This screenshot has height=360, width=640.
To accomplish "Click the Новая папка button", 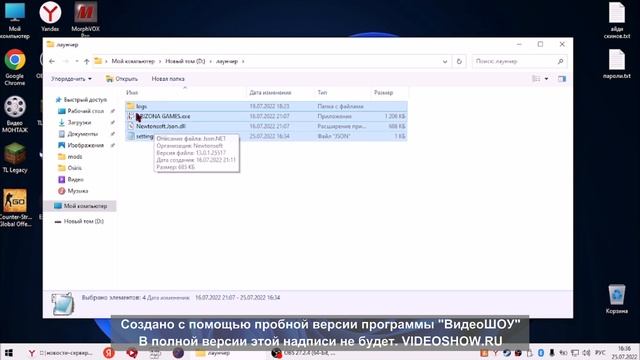I will tap(168, 79).
